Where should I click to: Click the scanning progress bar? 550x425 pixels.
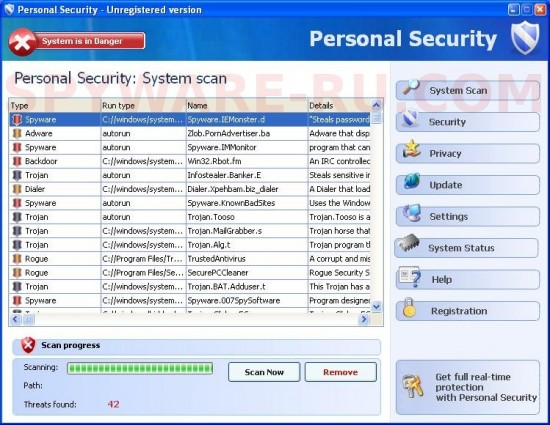[140, 368]
